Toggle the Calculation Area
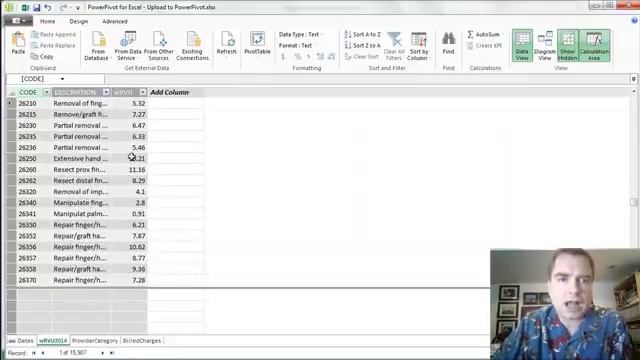The width and height of the screenshot is (640, 360). point(594,46)
